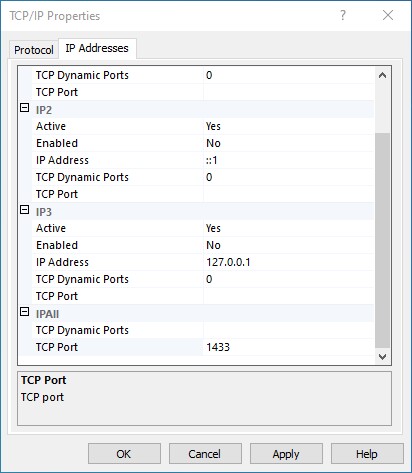The width and height of the screenshot is (412, 473).
Task: Click the IP2 IP Address ::1 field
Action: tap(288, 160)
